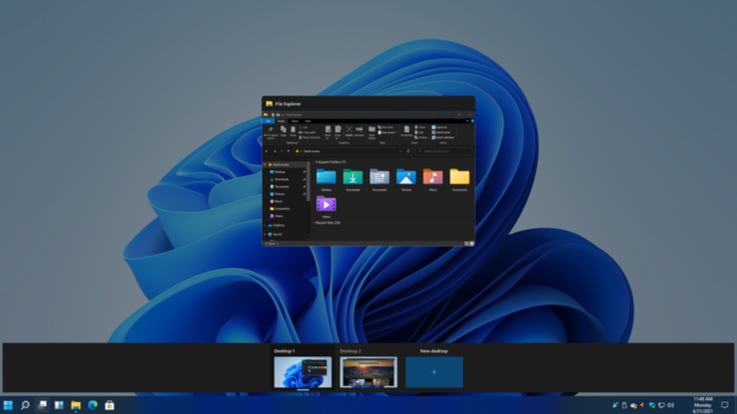The height and width of the screenshot is (414, 737).
Task: Select the Desktop 1 thumbnail
Action: coord(303,372)
